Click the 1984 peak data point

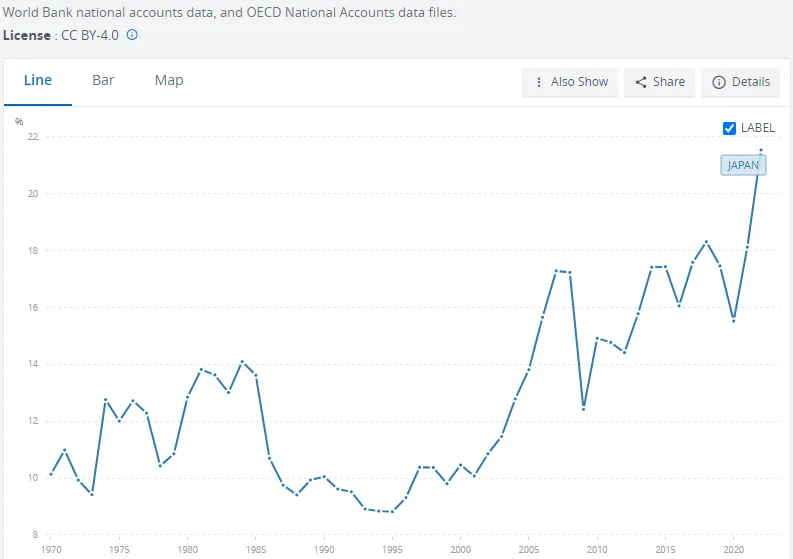[x=242, y=361]
